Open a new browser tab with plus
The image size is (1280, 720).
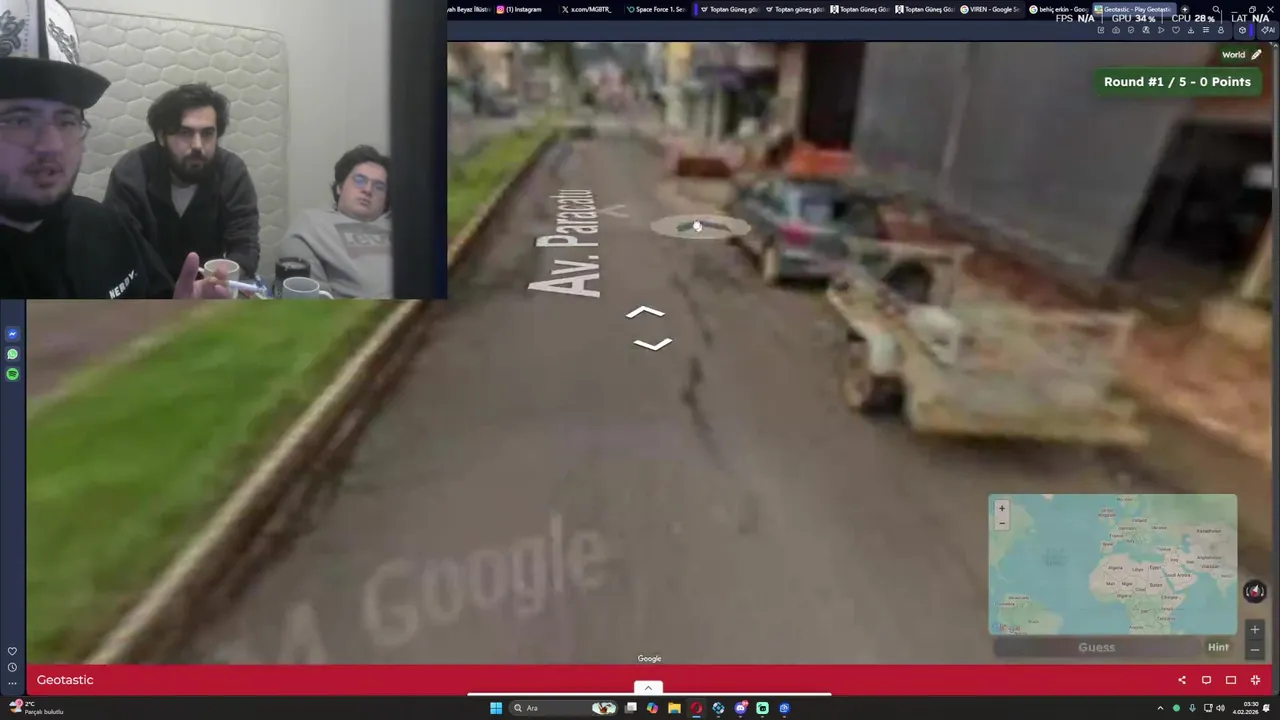[x=1185, y=9]
